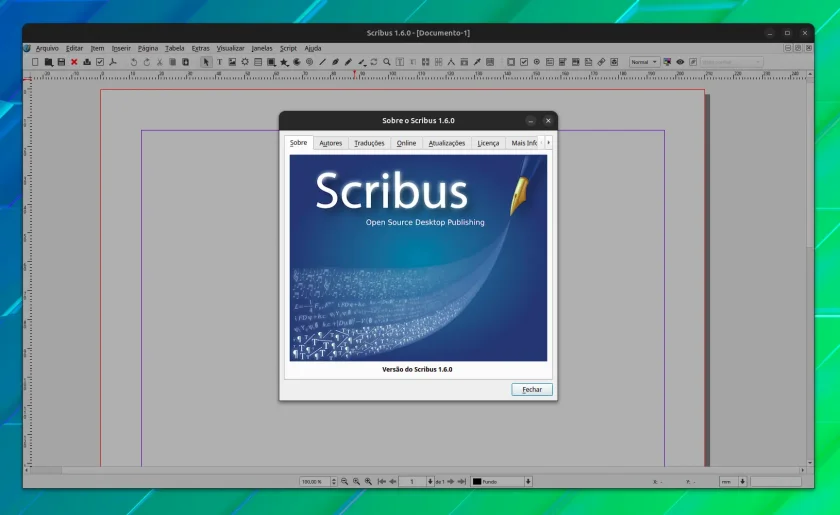Select the Rotate Item tool
This screenshot has height=515, width=840.
[x=374, y=62]
